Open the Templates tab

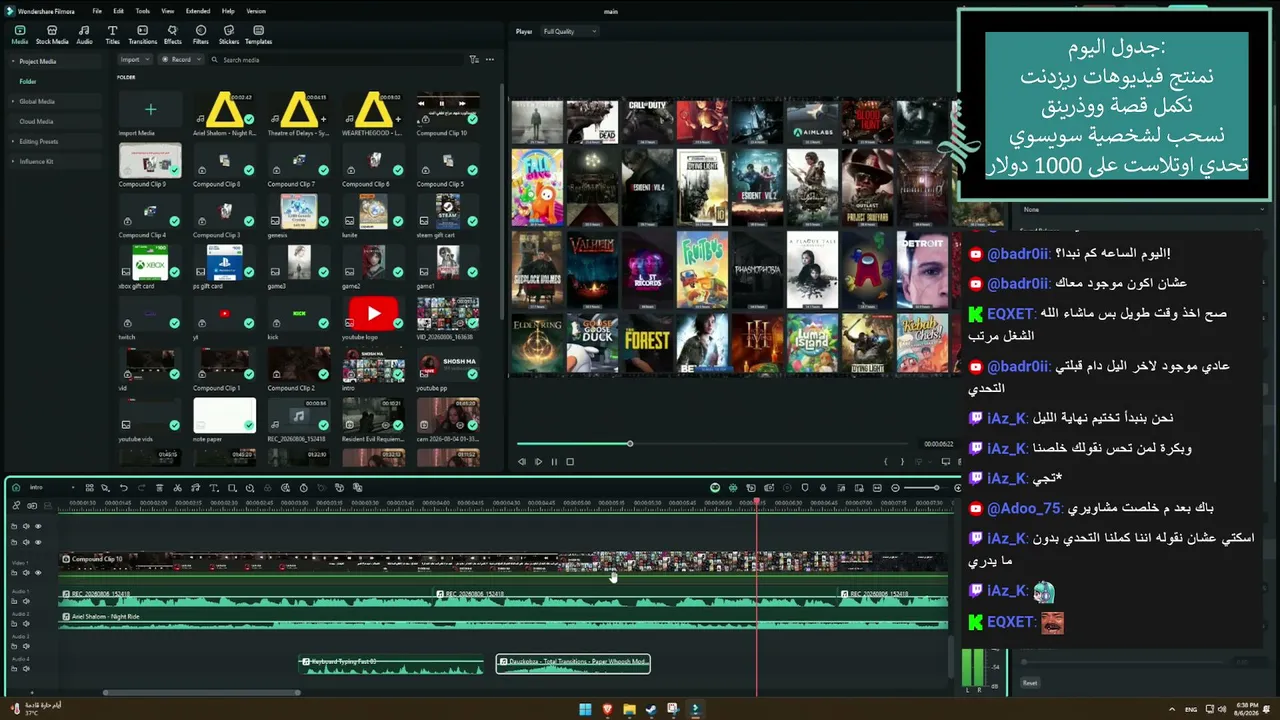258,35
